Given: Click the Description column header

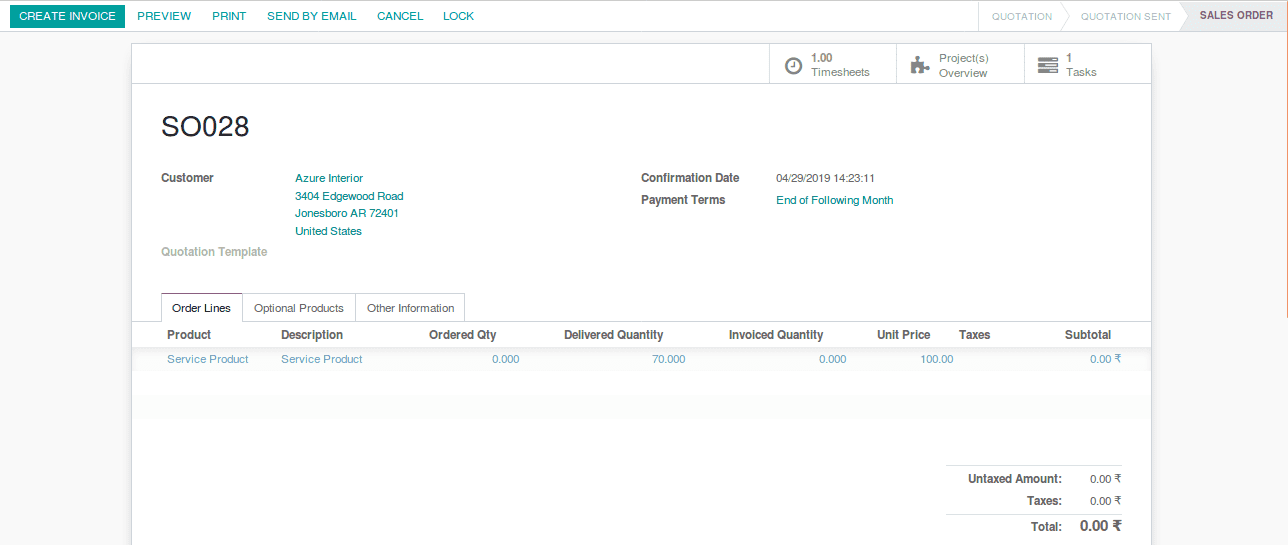Looking at the screenshot, I should 312,335.
